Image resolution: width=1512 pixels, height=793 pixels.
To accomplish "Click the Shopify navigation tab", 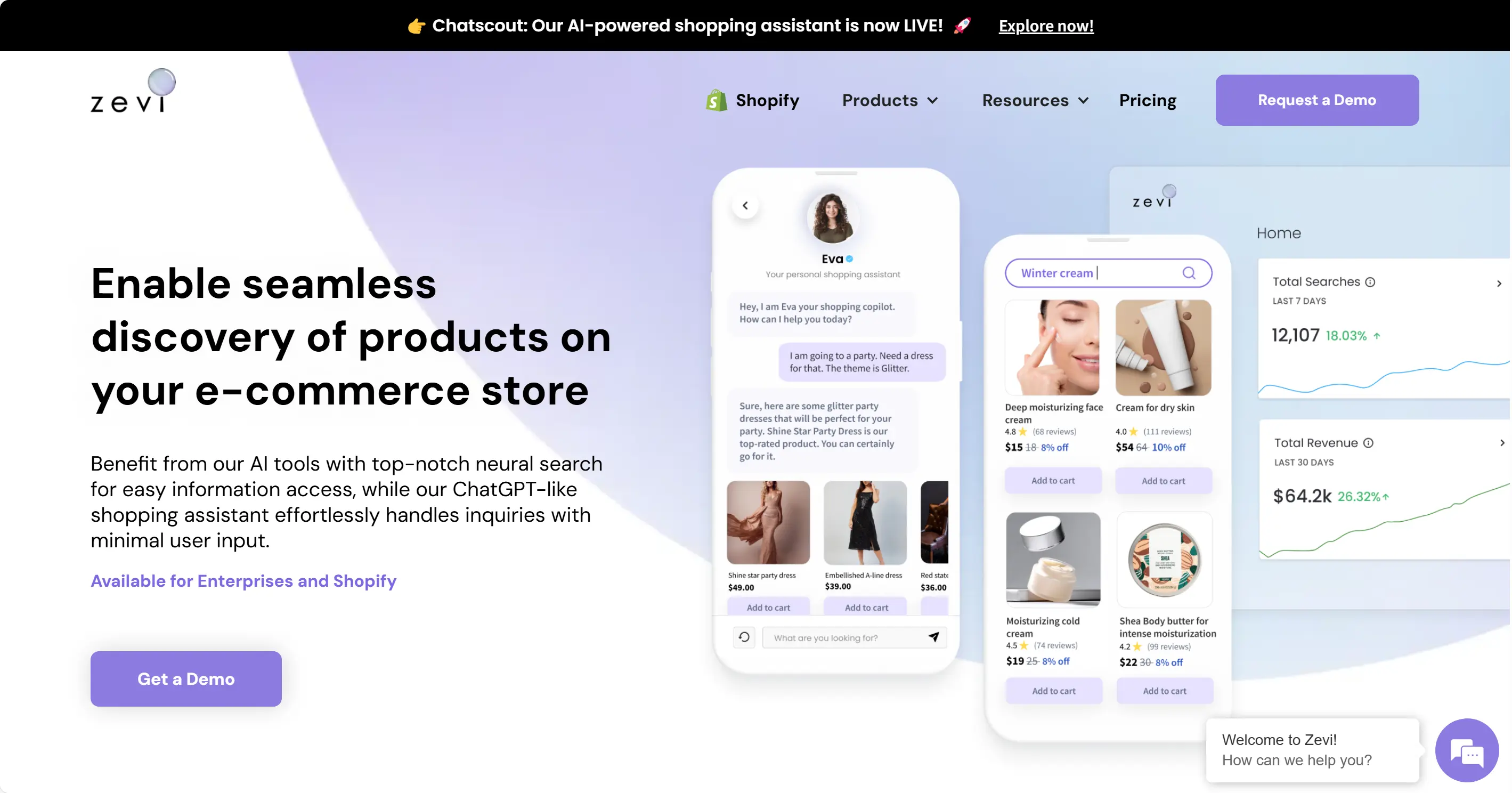I will pos(753,100).
